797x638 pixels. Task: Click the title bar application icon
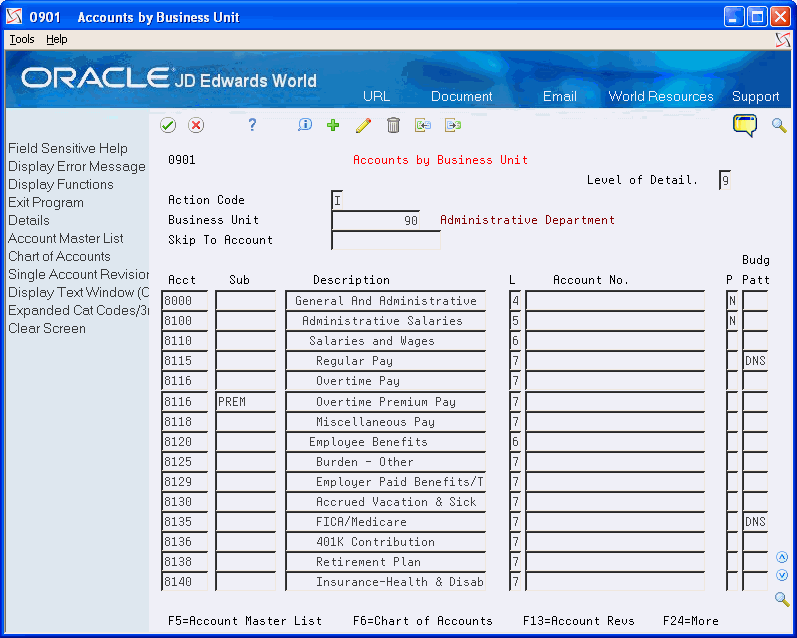14,17
